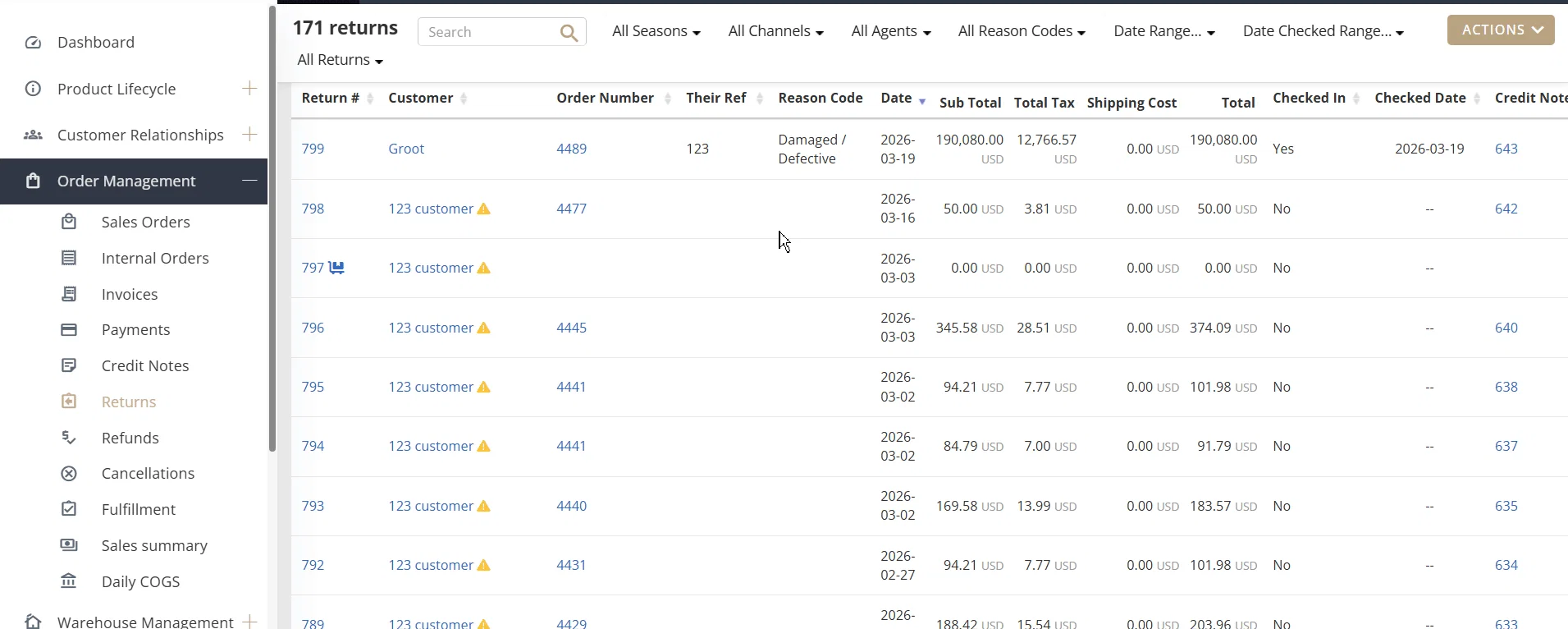Open customer Groot link
1568x629 pixels.
pos(406,149)
